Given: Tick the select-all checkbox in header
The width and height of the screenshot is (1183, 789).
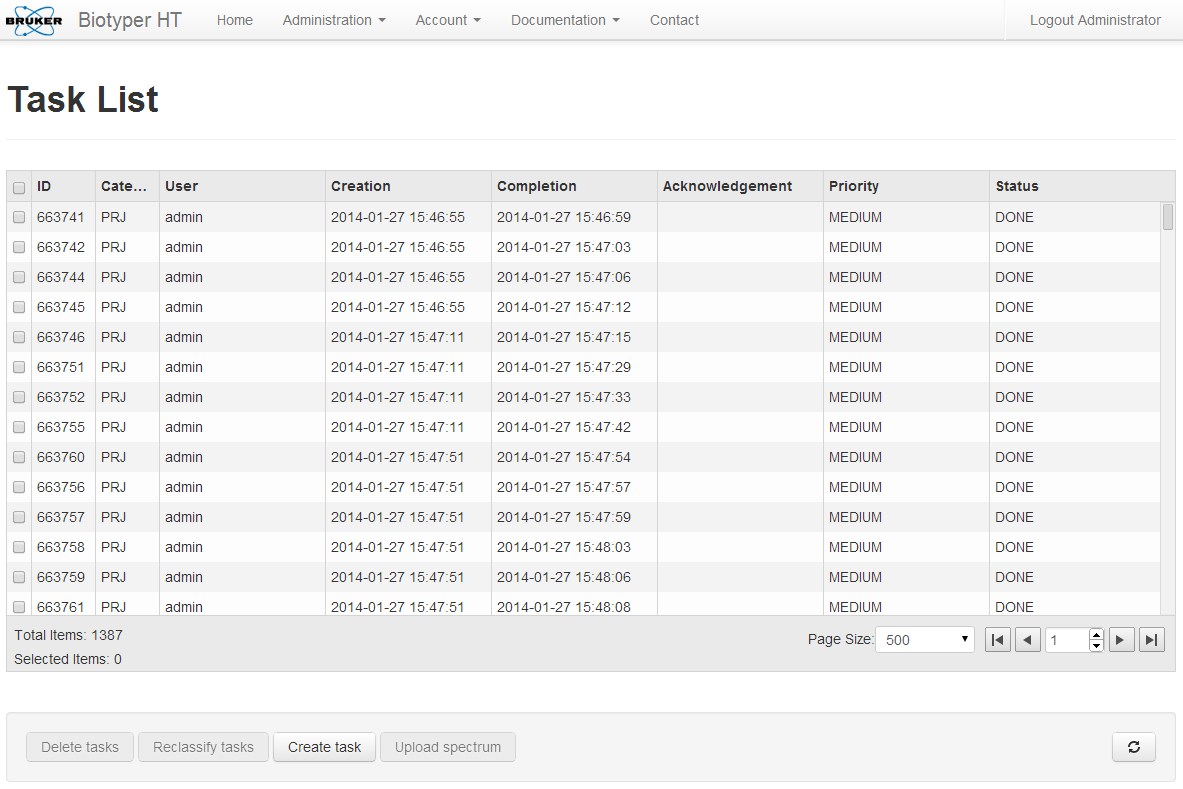Looking at the screenshot, I should [x=19, y=187].
